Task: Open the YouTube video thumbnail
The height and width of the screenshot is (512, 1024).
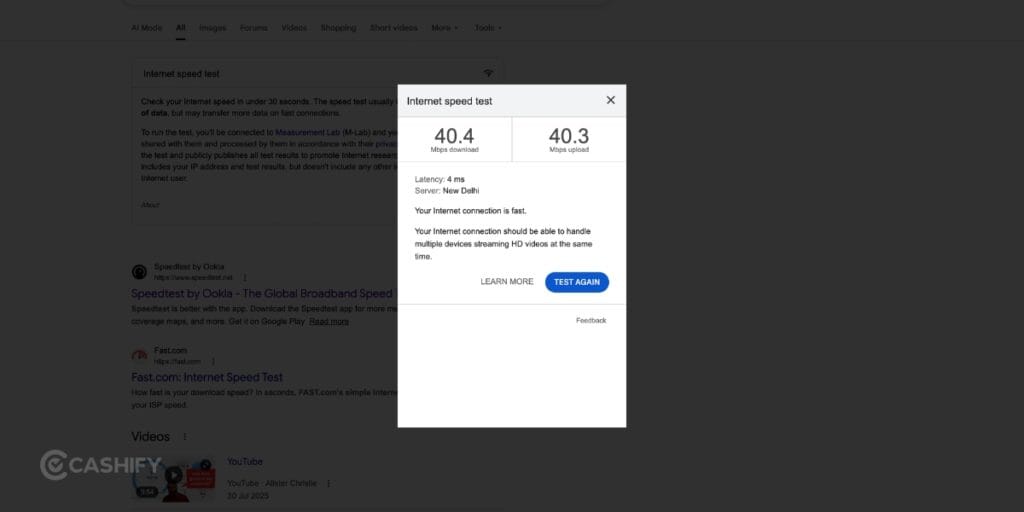Action: click(173, 478)
